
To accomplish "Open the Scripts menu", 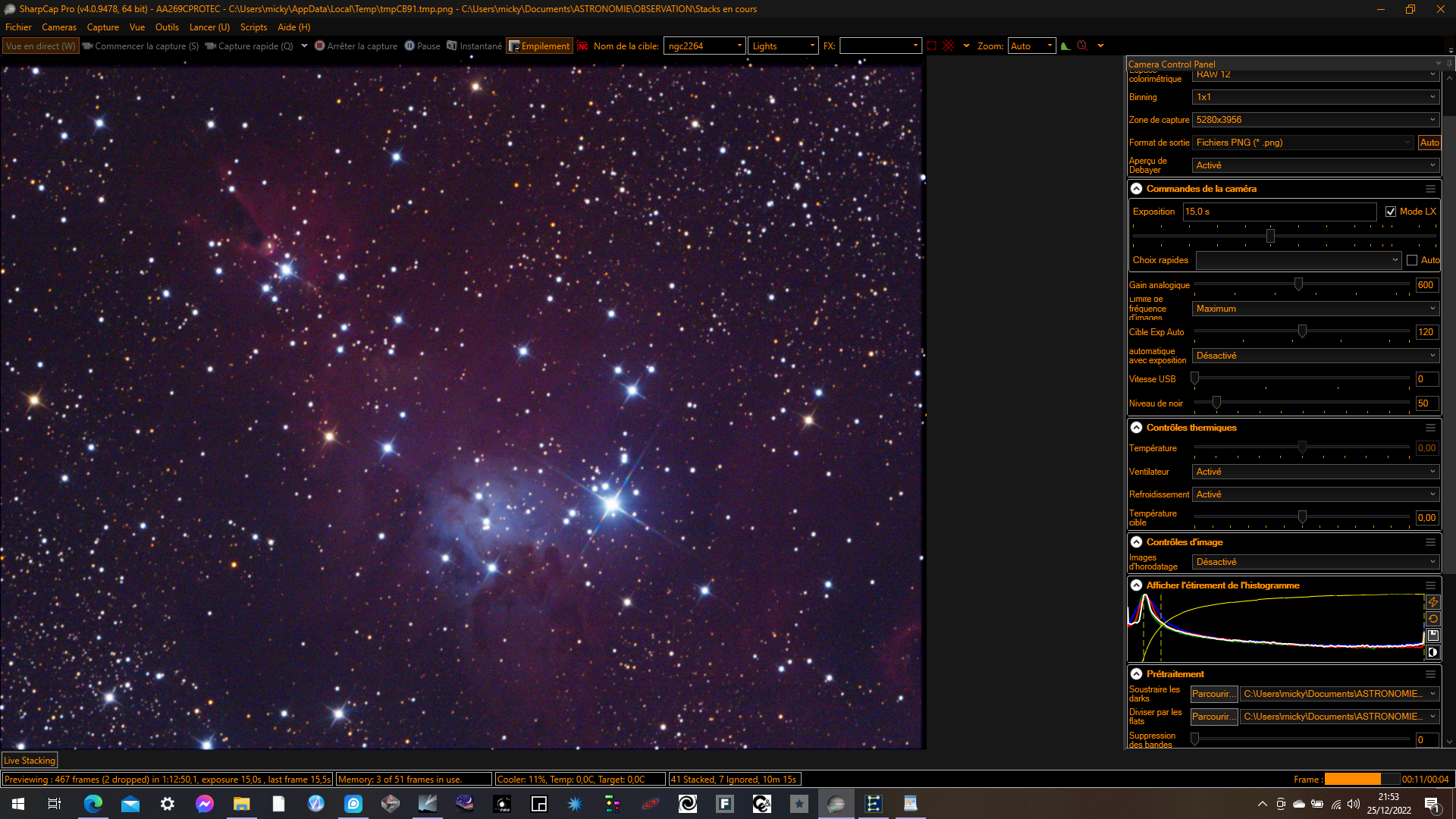I will [x=253, y=27].
